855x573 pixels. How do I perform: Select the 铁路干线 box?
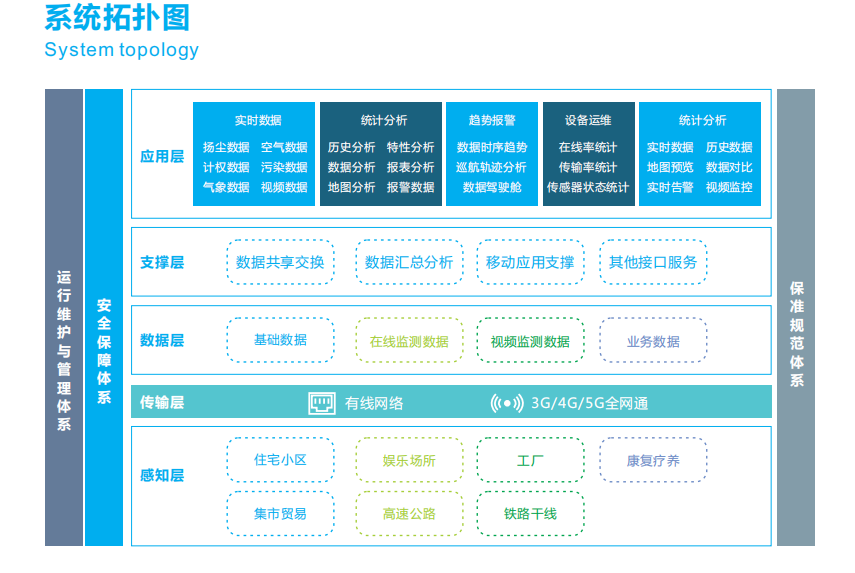tap(530, 514)
